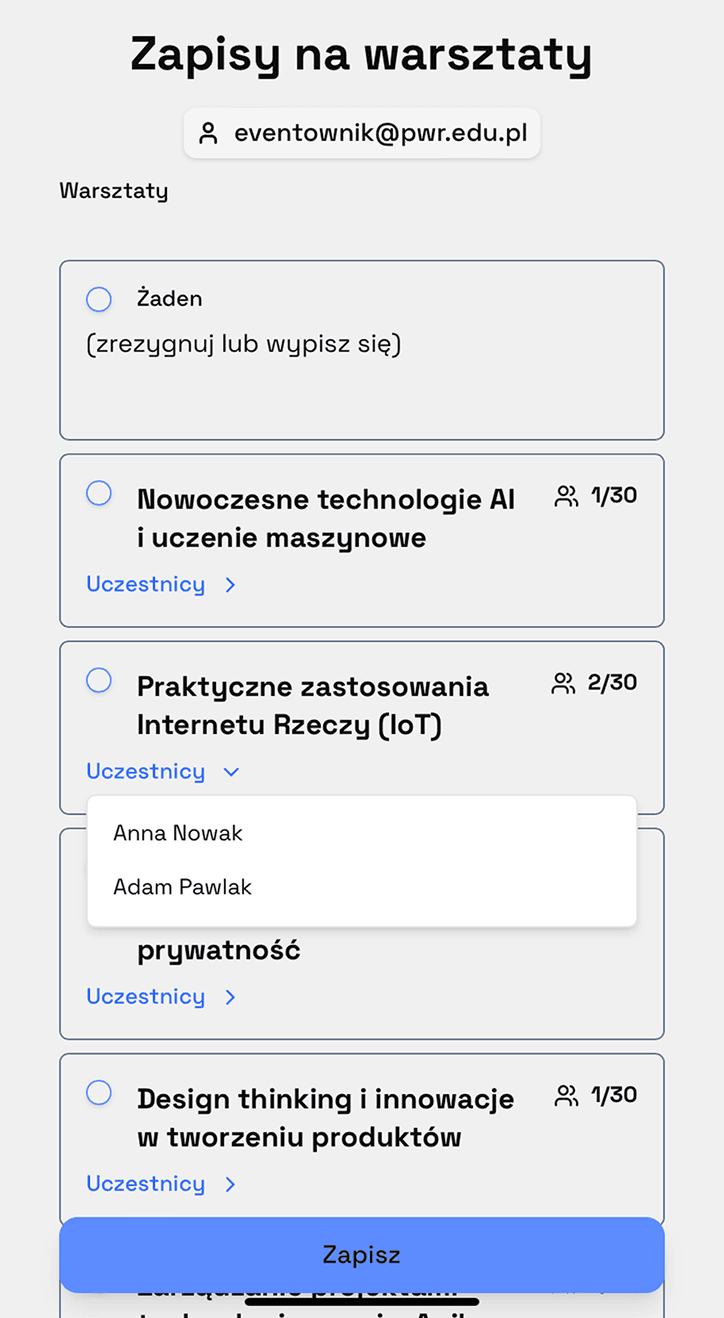Pick the Design thinking i innowacje radio
The height and width of the screenshot is (1318, 724).
tap(99, 1092)
